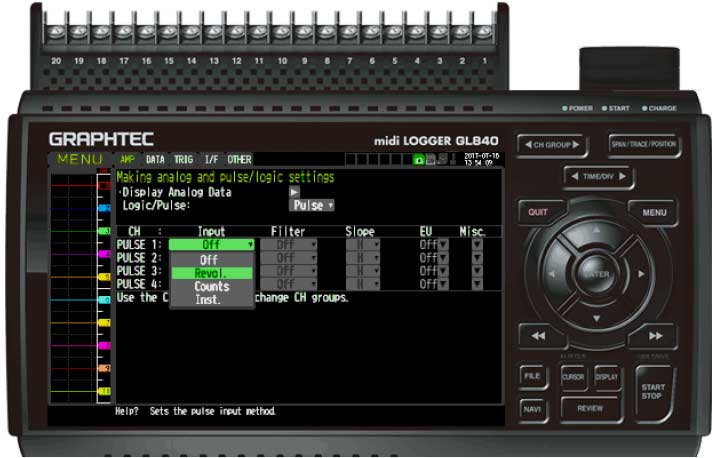Click the fast-forward double-arrow key

(654, 336)
